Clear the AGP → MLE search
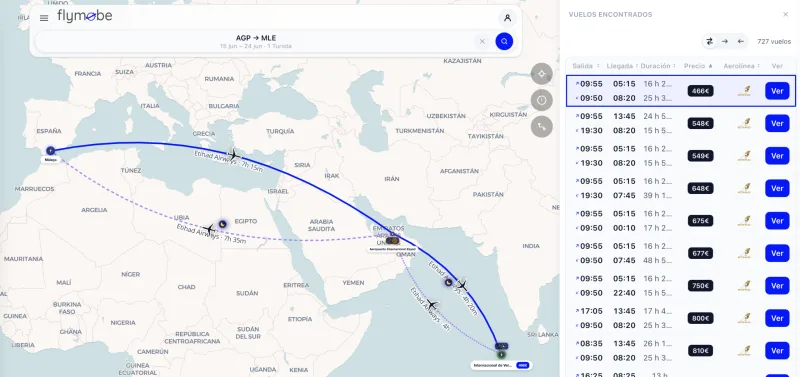 482,41
